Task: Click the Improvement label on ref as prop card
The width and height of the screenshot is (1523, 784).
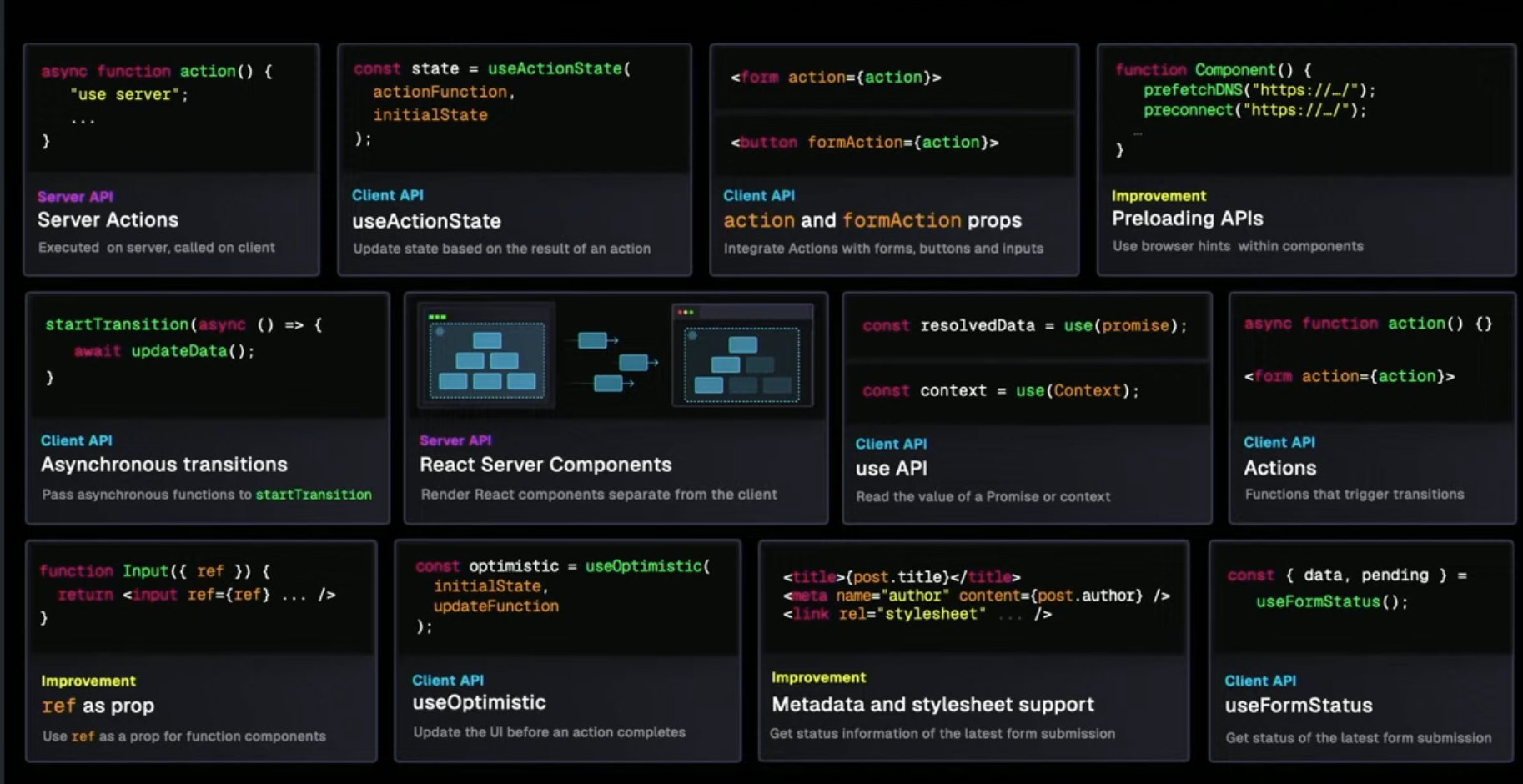Action: (88, 681)
